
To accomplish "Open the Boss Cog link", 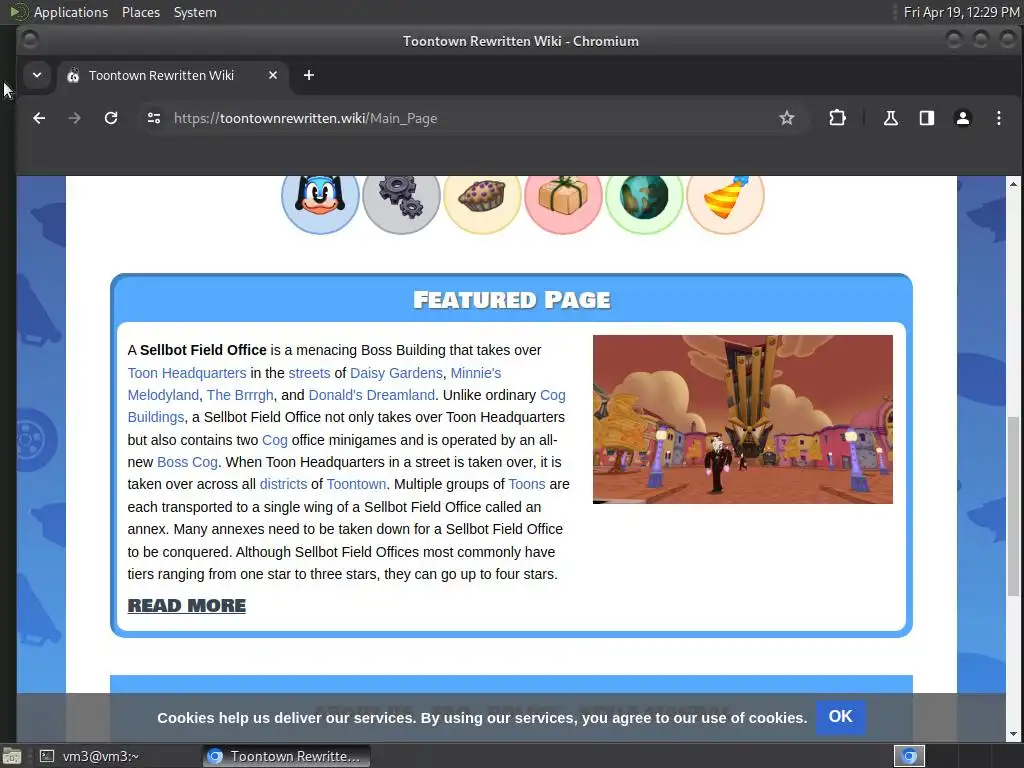I will (x=187, y=462).
